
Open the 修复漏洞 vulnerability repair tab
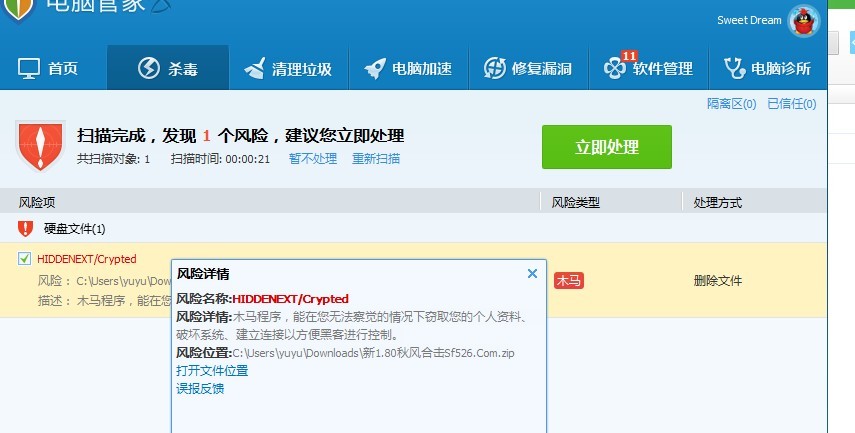pyautogui.click(x=528, y=69)
